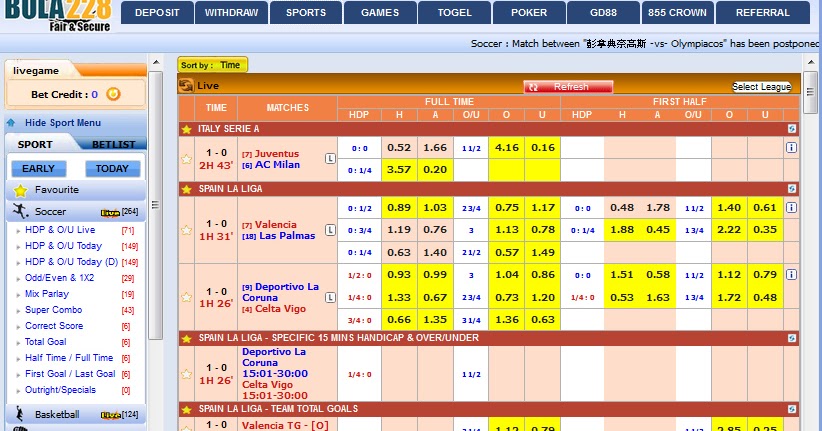Screen dimensions: 822x431
Task: Switch to the BETLIST tab
Action: 113,144
